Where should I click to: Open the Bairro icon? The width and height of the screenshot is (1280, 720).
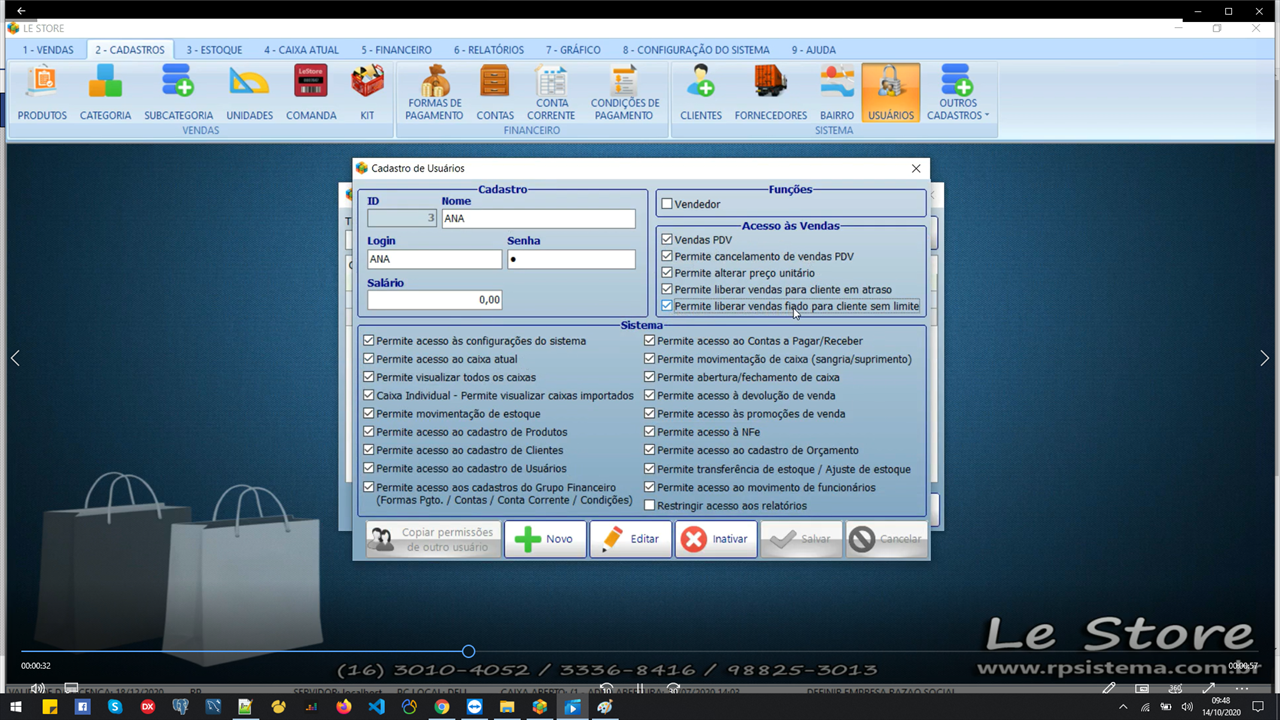(837, 93)
